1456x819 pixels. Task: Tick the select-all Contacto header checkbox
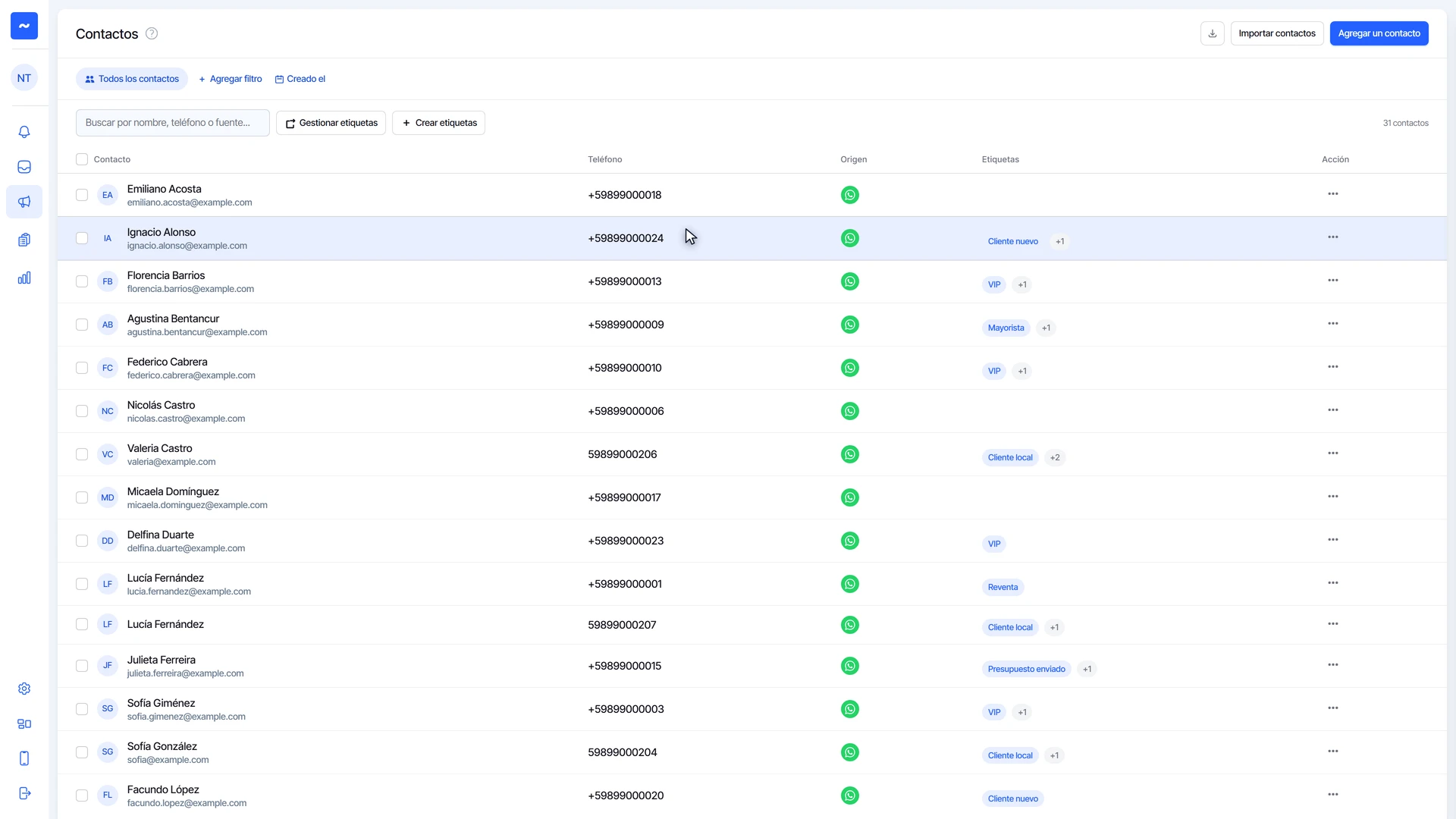click(82, 159)
